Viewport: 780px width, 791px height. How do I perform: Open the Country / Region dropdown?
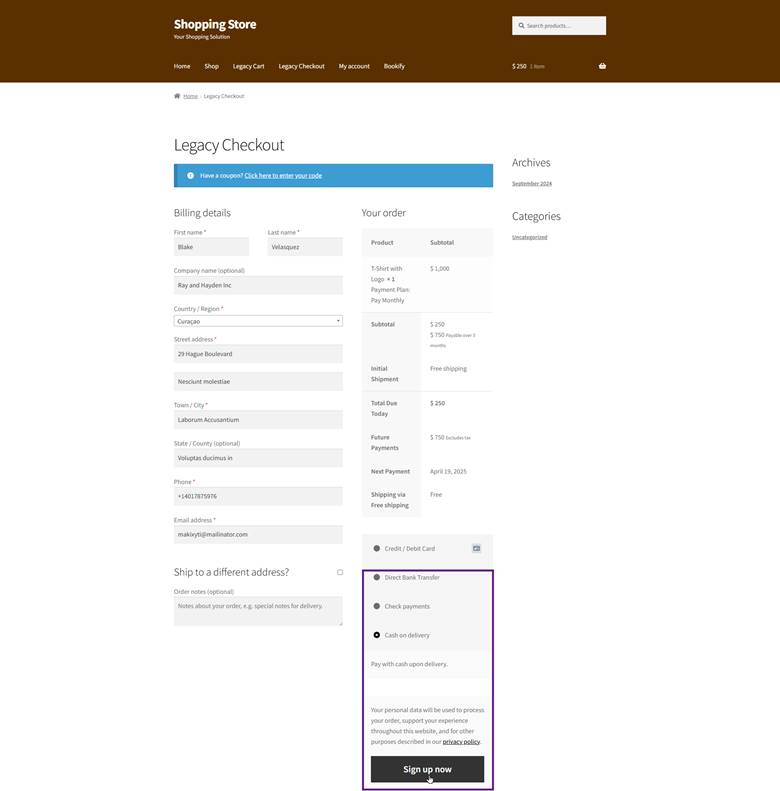tap(258, 321)
